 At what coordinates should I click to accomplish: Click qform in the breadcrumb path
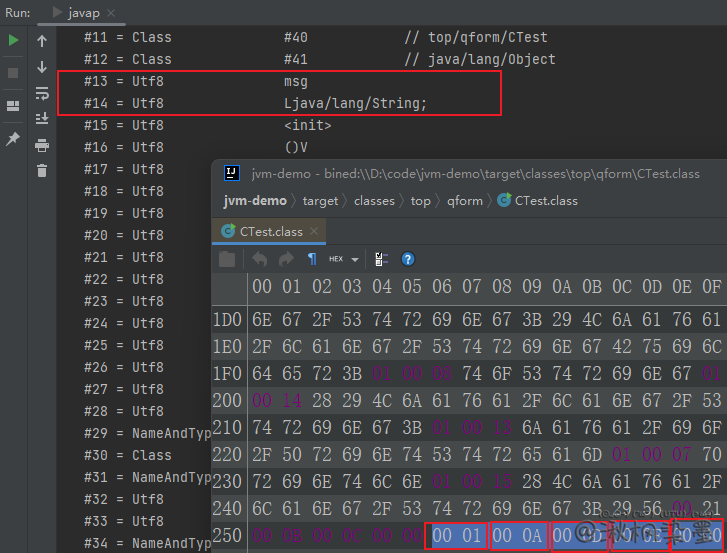pyautogui.click(x=464, y=200)
